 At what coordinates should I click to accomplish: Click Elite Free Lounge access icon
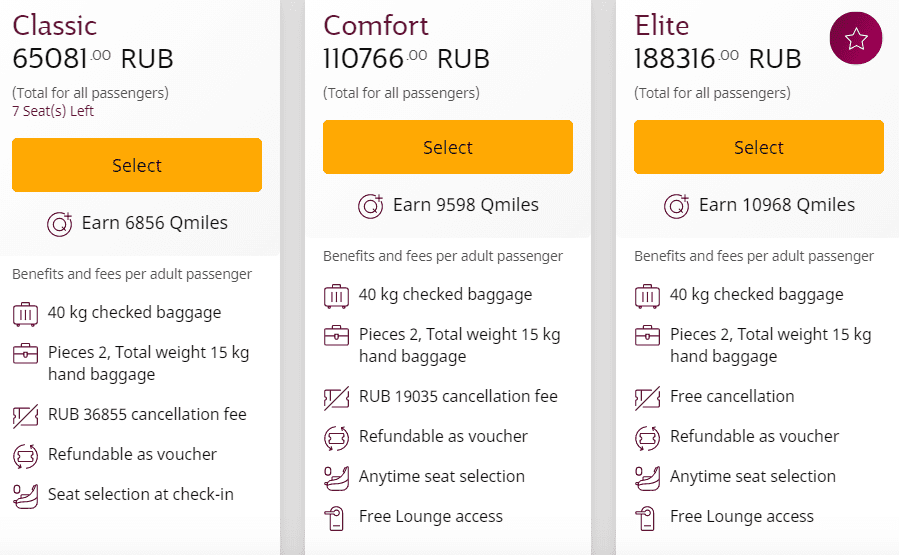646,518
